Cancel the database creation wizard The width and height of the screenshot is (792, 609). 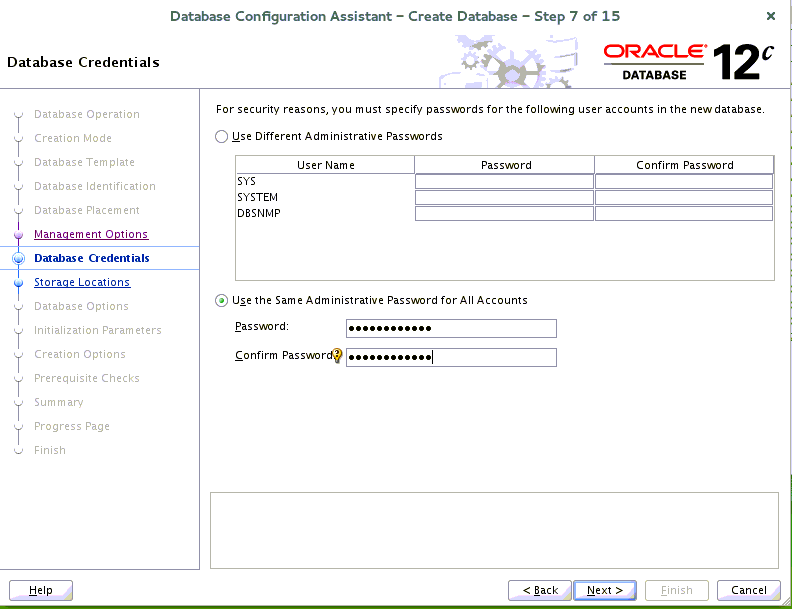tap(748, 590)
